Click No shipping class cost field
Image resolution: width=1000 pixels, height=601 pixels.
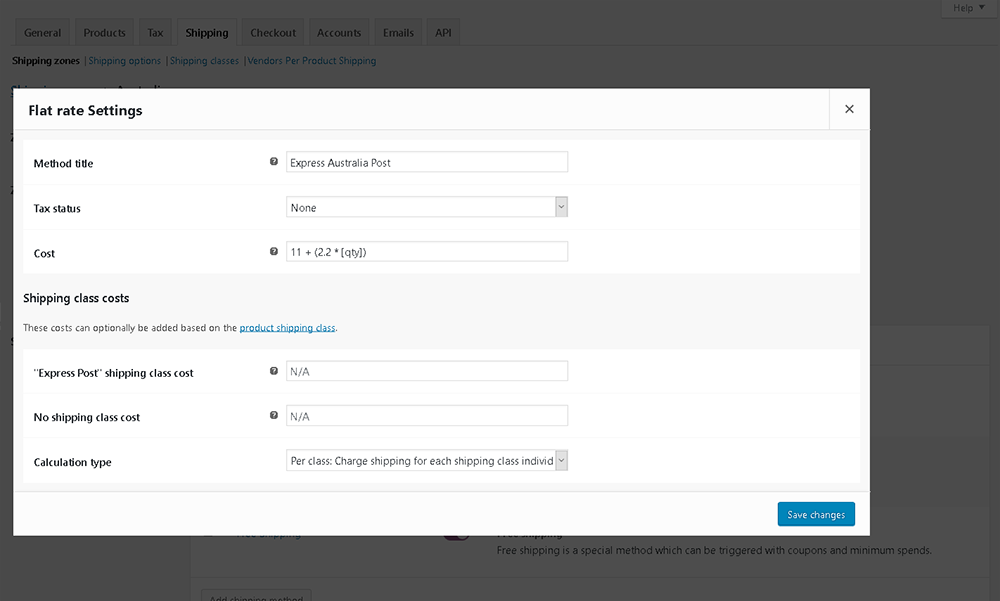coord(427,416)
